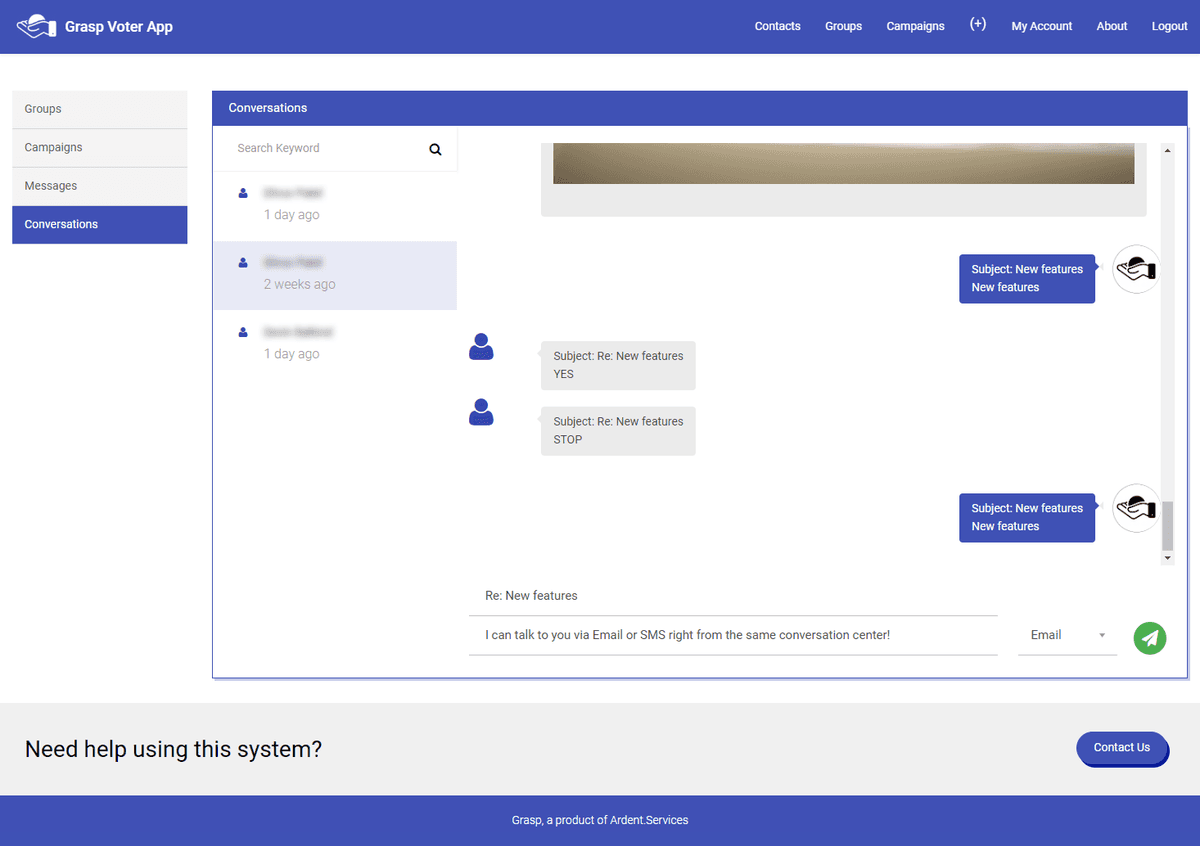Screen dimensions: 1200x846
Task: Click the user avatar next to STOP reply
Action: point(481,412)
